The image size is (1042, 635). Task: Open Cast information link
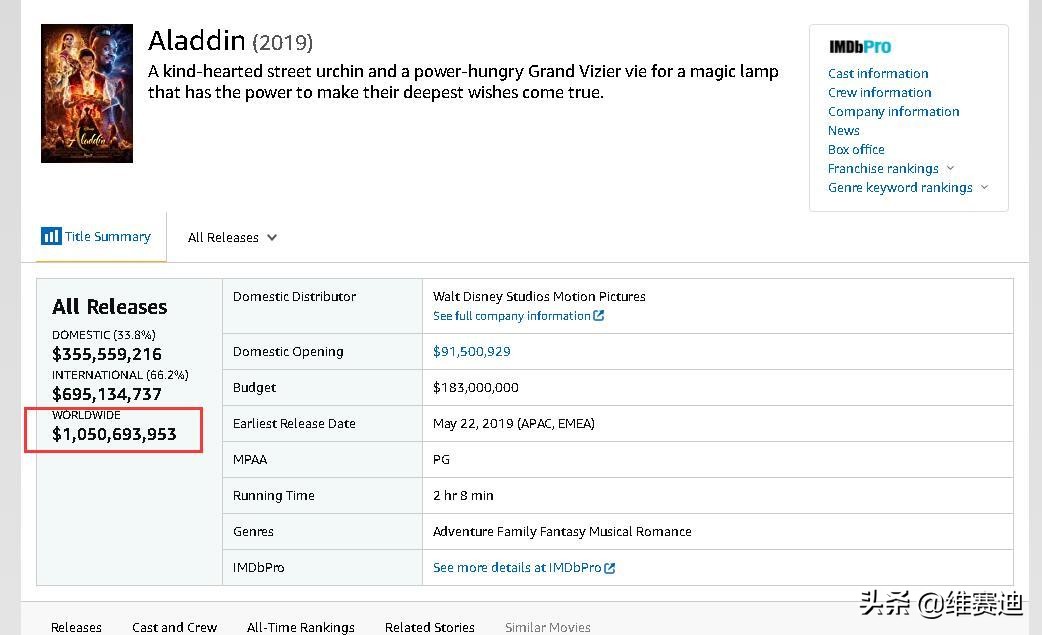pyautogui.click(x=878, y=73)
